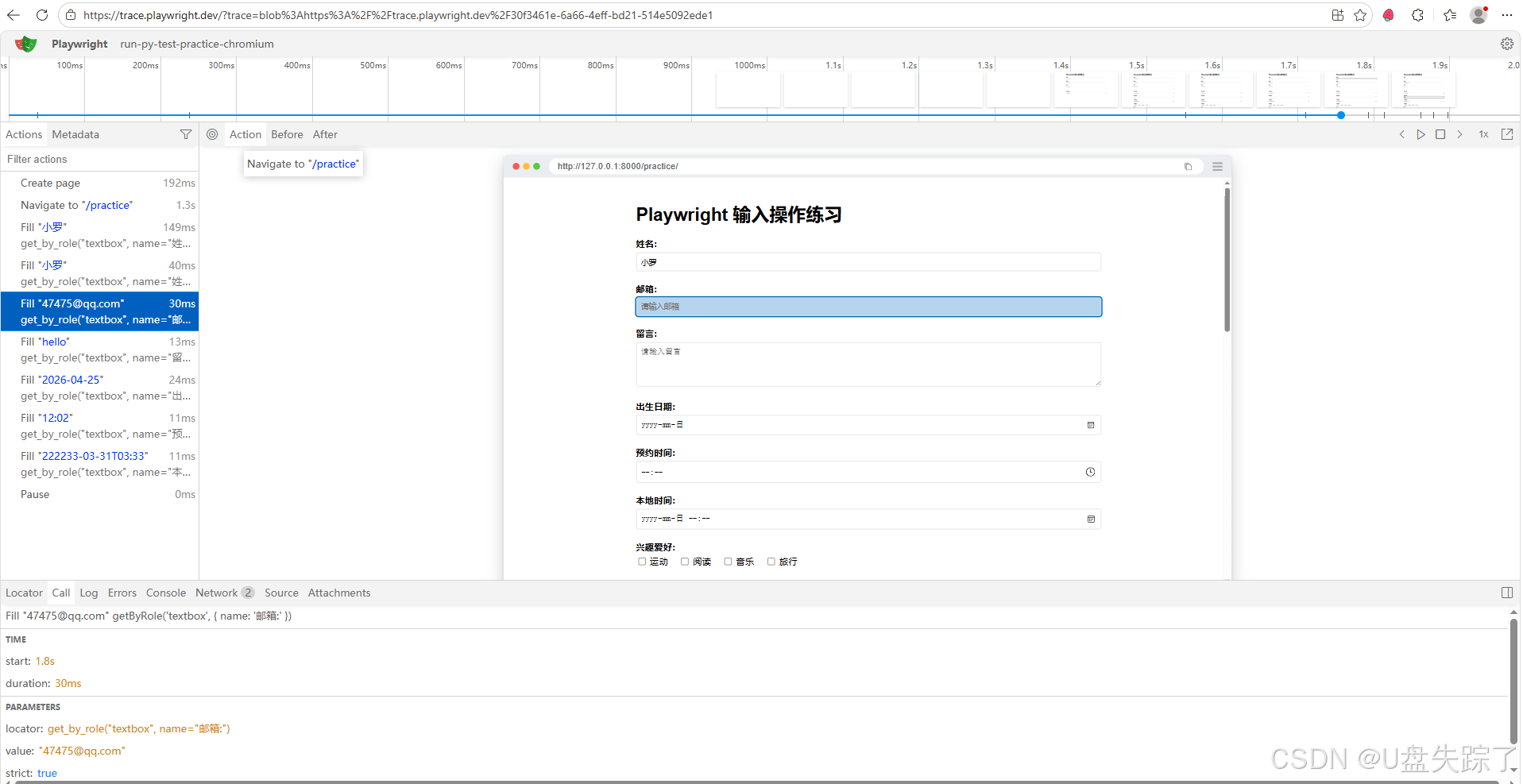Change the 1x playback speed
Screen dimensions: 1523x784
1483,134
